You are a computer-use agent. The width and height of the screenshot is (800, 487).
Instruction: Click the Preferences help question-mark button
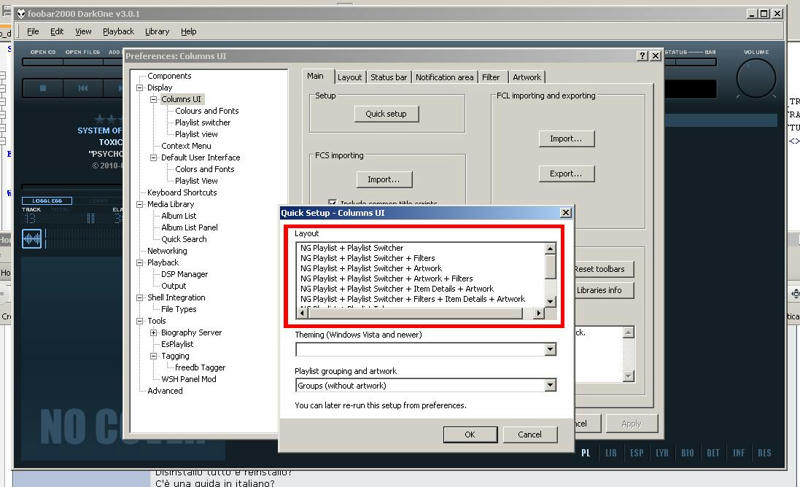pos(641,56)
